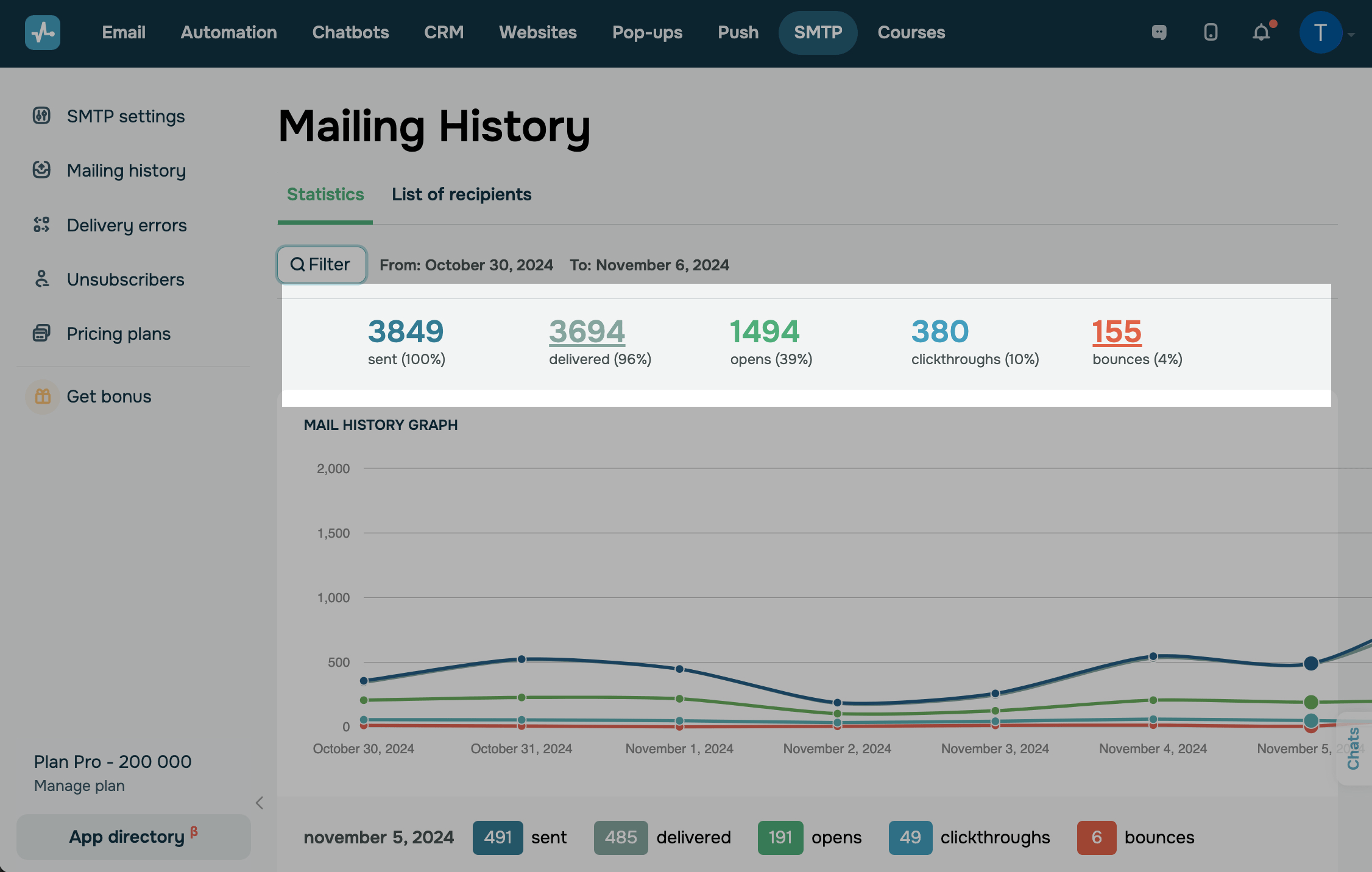Open the Chats side panel tab
Image resolution: width=1372 pixels, height=872 pixels.
(x=1353, y=748)
